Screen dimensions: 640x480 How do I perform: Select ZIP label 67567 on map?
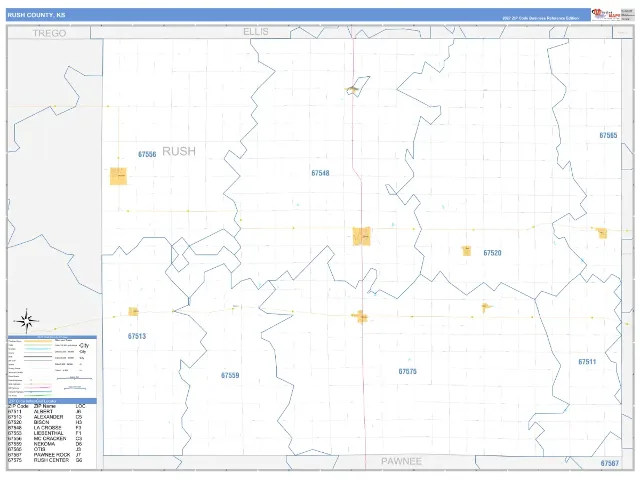pos(610,463)
